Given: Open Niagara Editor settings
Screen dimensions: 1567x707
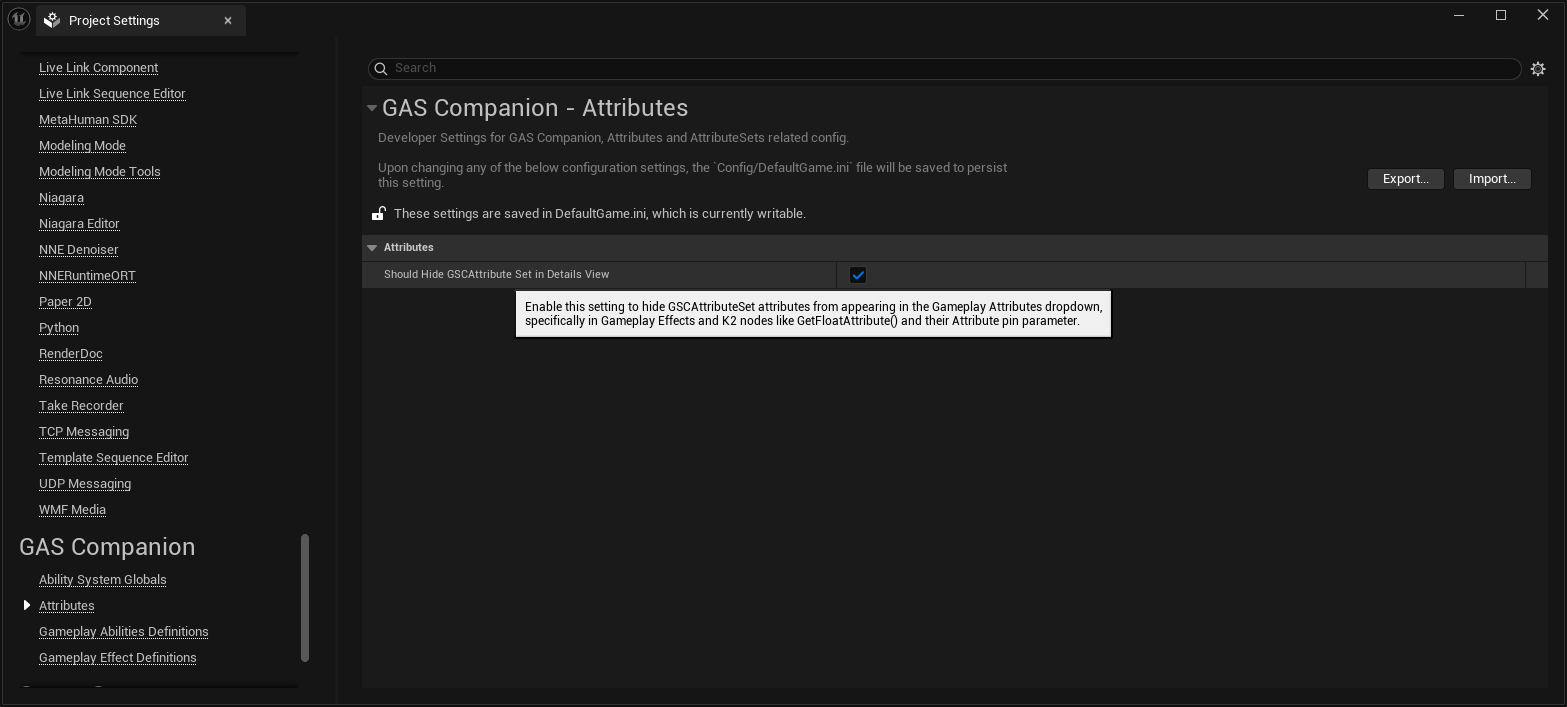Looking at the screenshot, I should 79,223.
